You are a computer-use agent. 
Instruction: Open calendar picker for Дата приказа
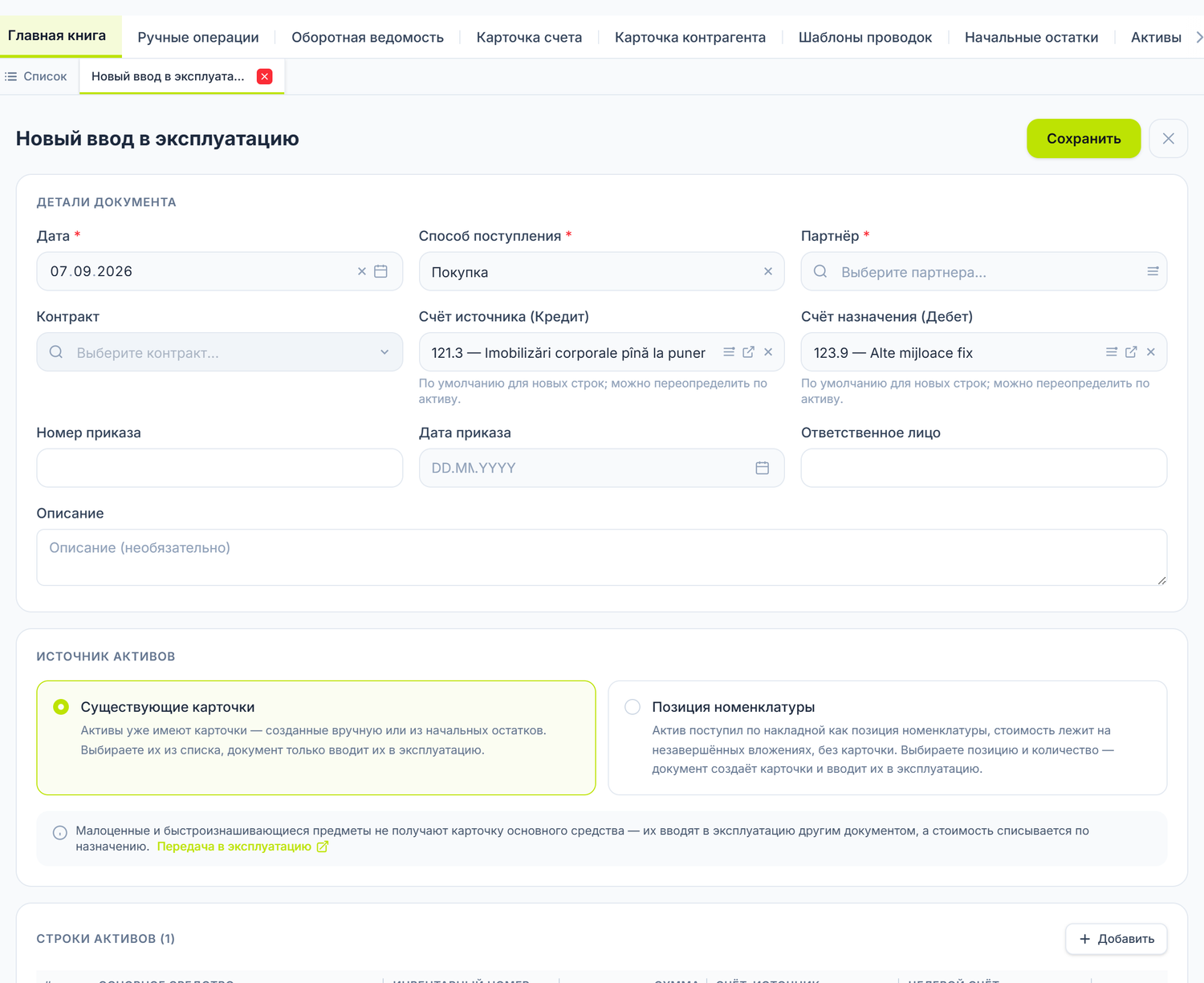coord(763,468)
